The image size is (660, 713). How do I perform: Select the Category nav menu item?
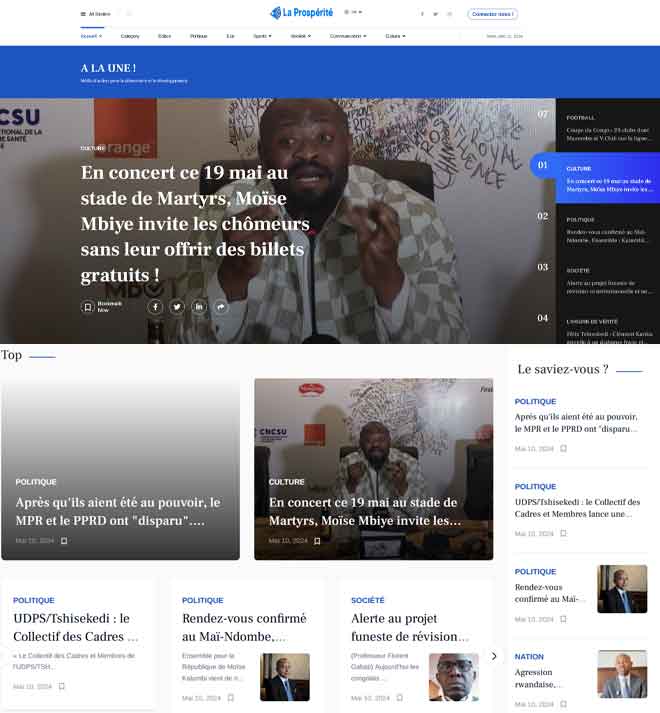pyautogui.click(x=130, y=36)
